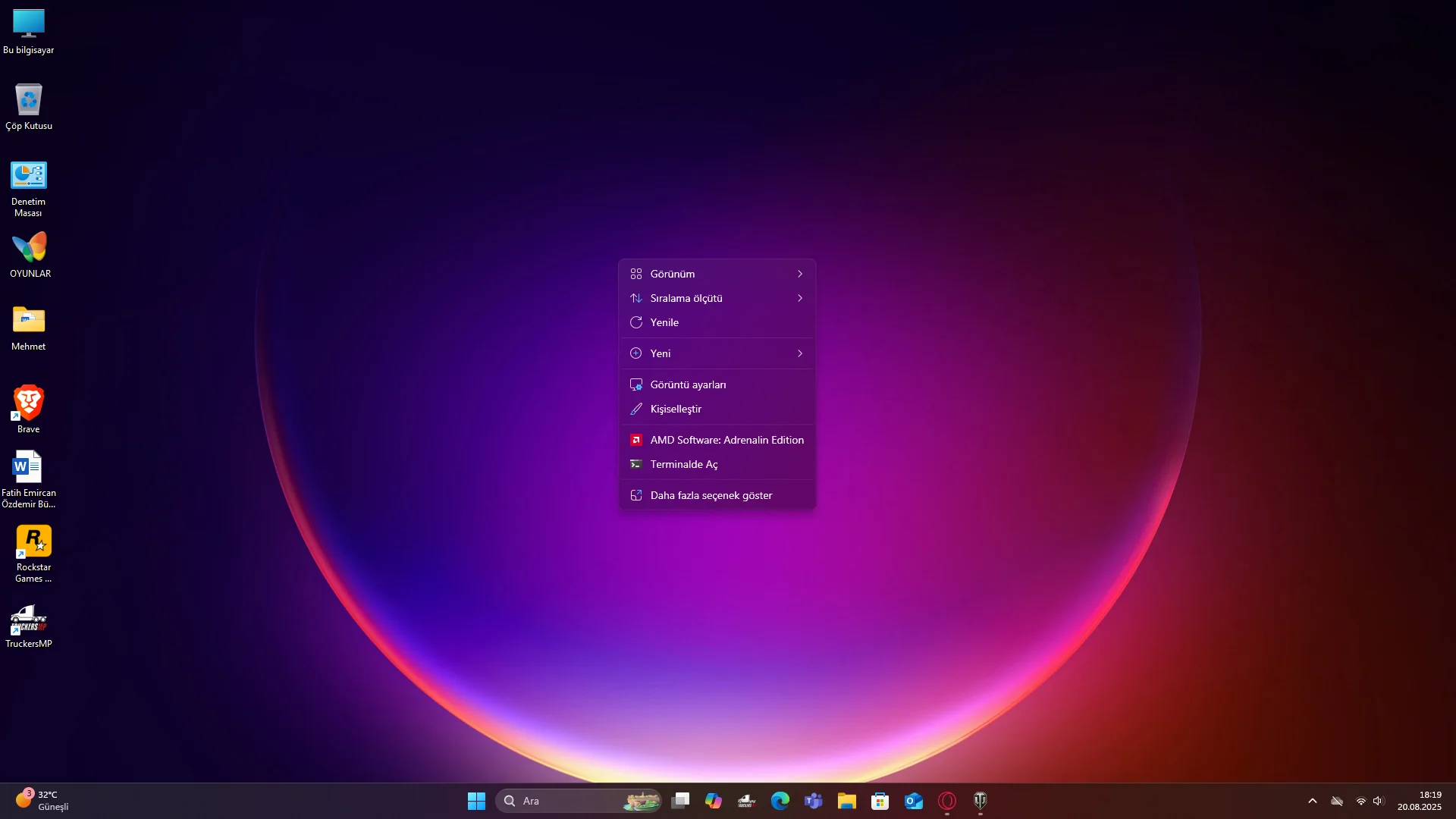Viewport: 1456px width, 819px height.
Task: Click the TruckersMP desktop shortcut
Action: tap(29, 620)
